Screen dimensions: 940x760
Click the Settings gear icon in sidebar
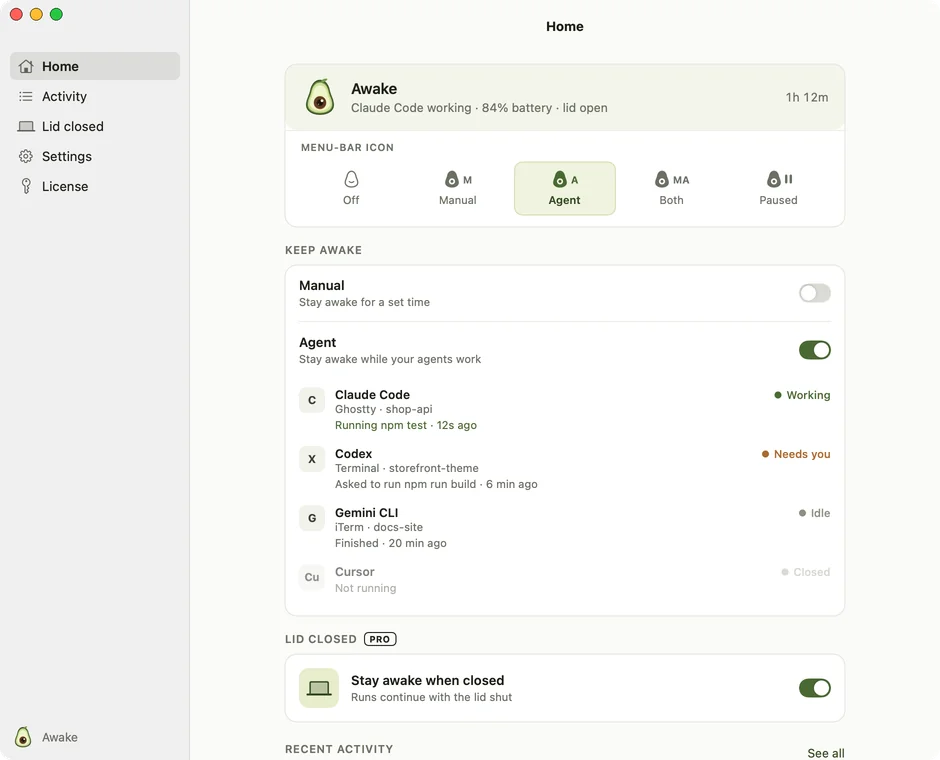tap(26, 156)
